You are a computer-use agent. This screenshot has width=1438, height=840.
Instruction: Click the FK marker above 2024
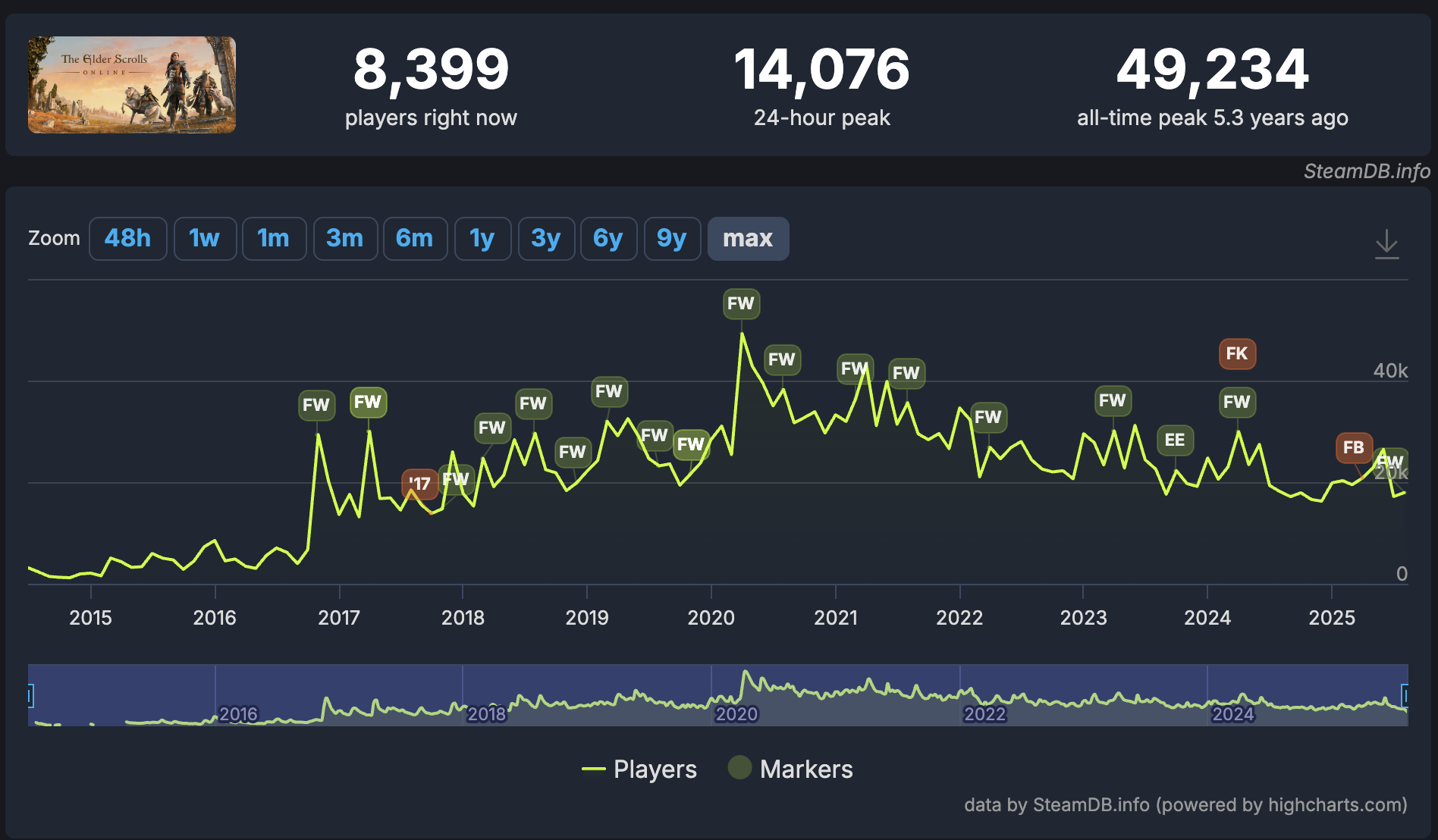pos(1237,353)
